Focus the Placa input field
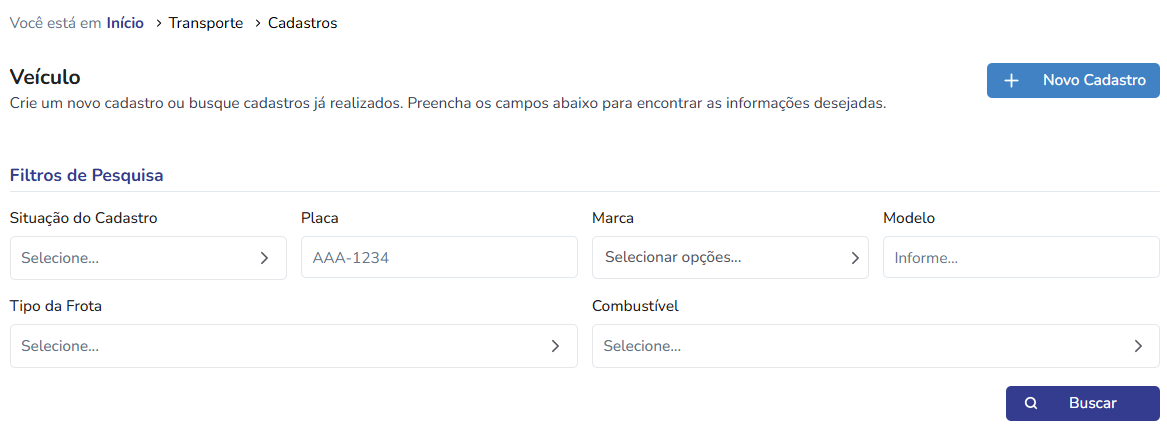 click(x=439, y=258)
